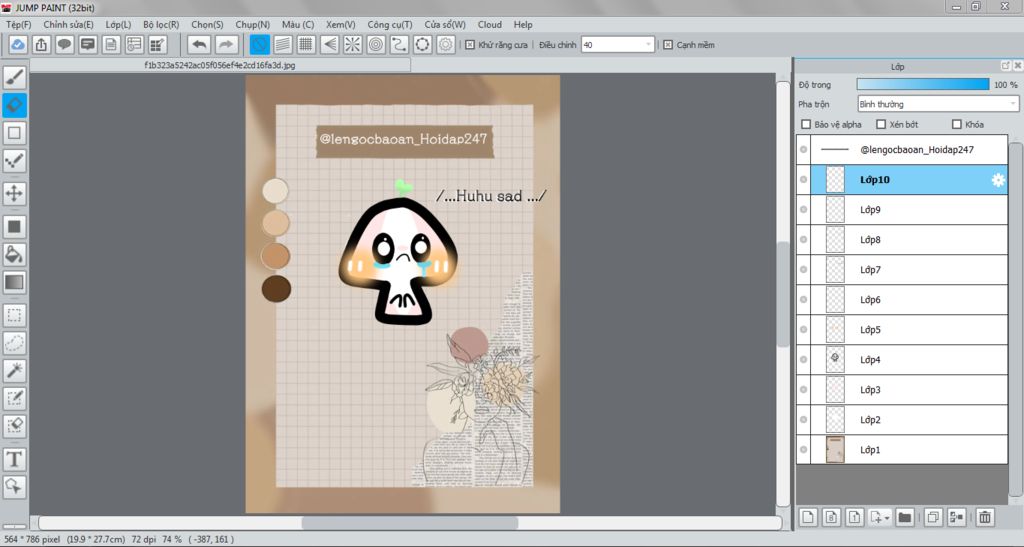Select the Magic Wand tool
Image resolution: width=1024 pixels, height=547 pixels.
(14, 371)
